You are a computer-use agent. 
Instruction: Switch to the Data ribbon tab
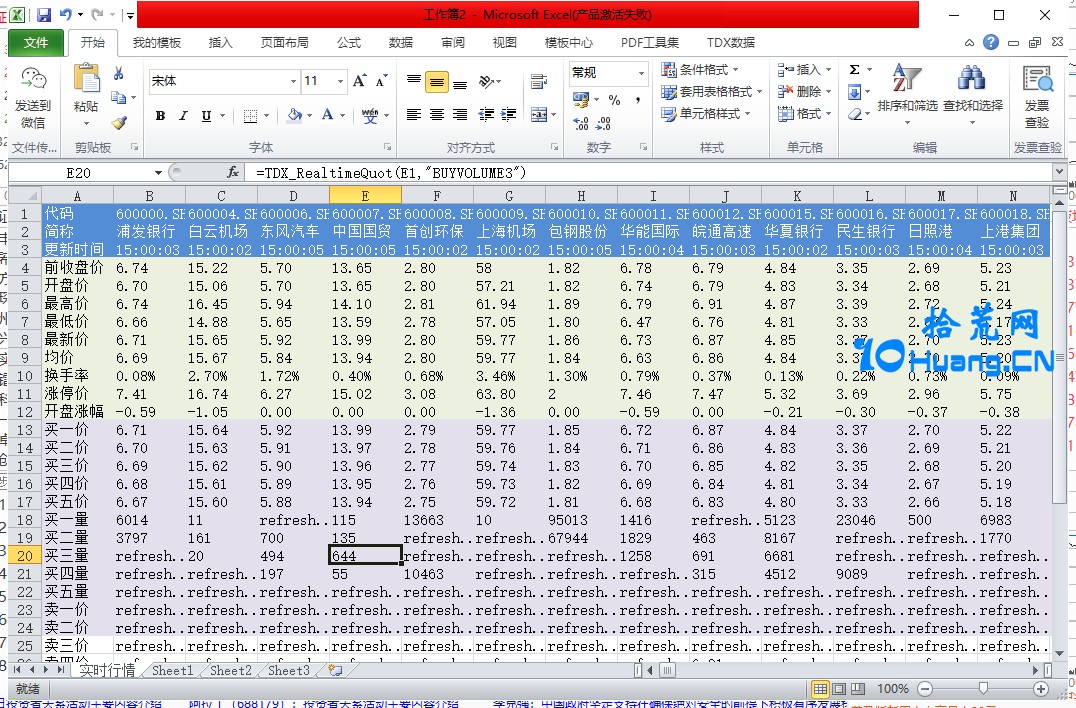point(401,43)
